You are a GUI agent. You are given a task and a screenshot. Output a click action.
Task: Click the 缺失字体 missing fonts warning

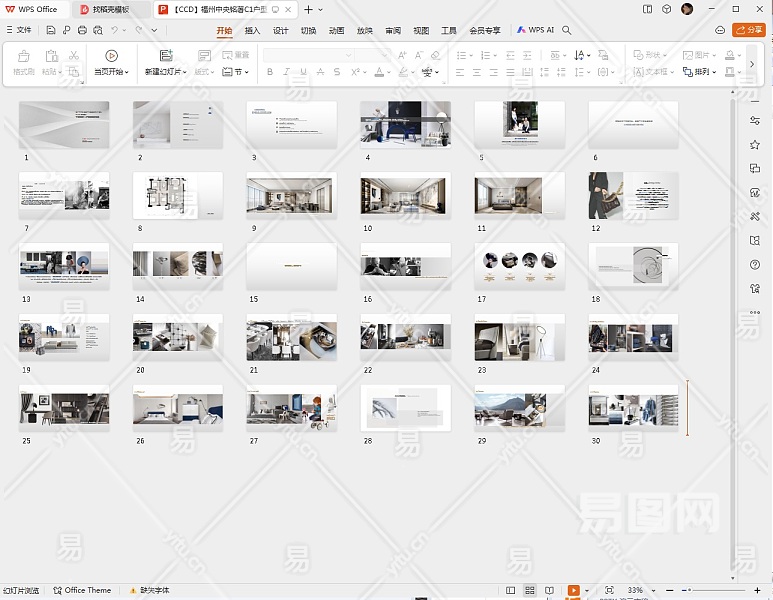(148, 591)
